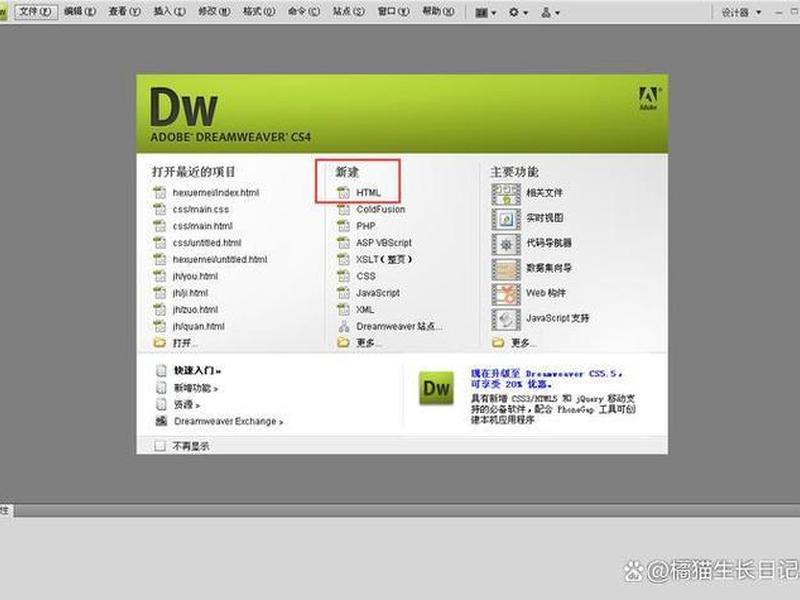Open the 帮助 (Help) menu

coord(438,11)
